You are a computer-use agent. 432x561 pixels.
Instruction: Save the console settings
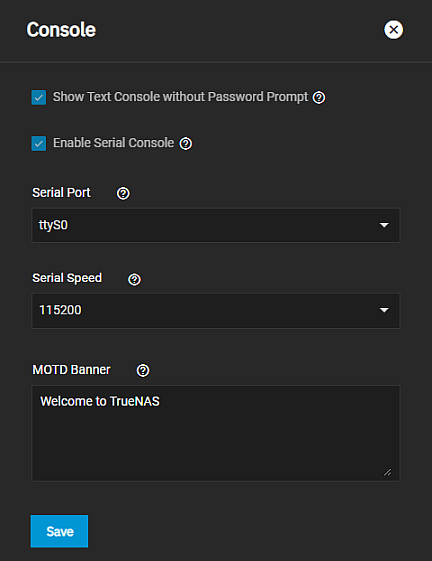(59, 531)
